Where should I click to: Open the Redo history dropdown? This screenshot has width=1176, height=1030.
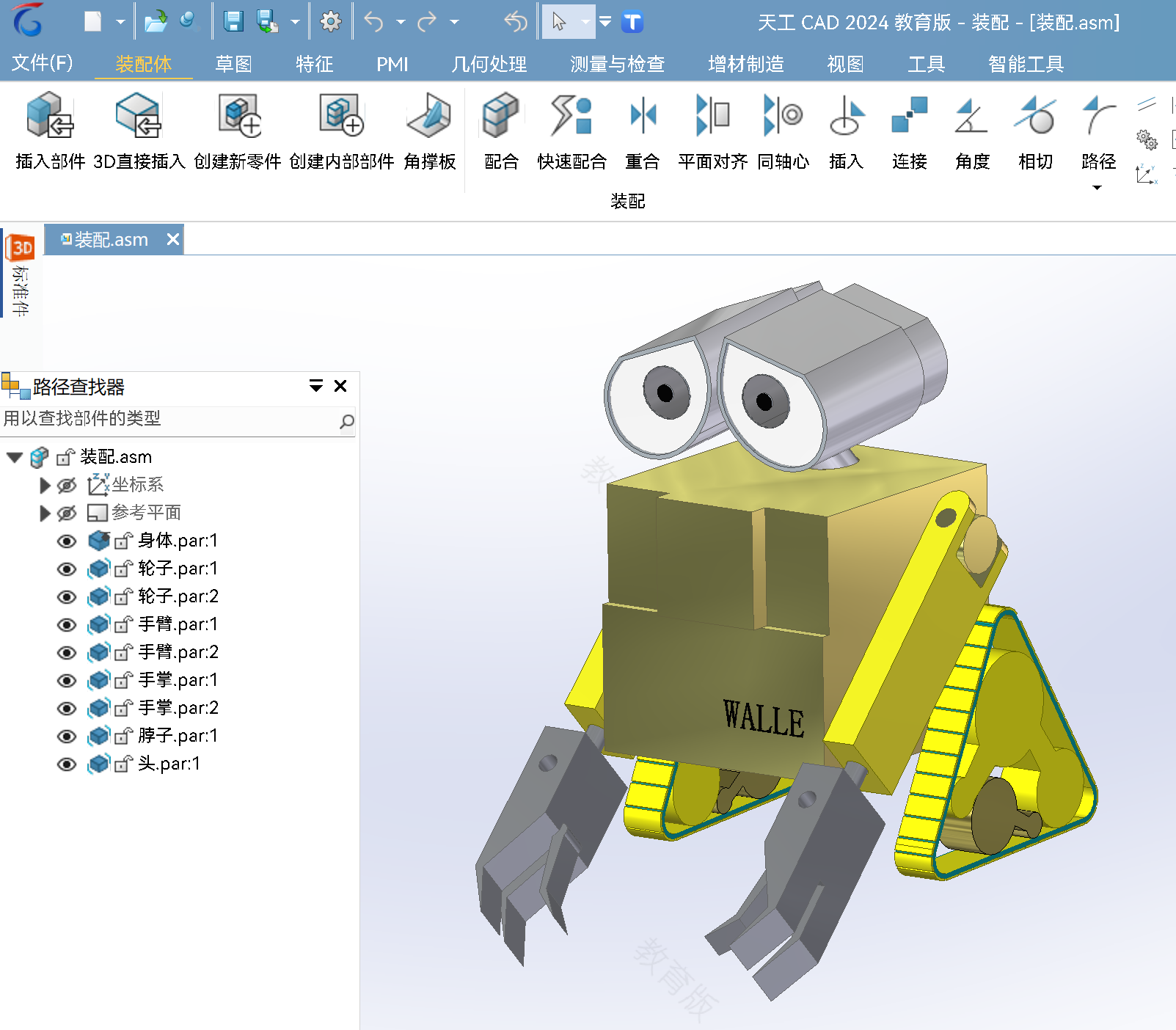pyautogui.click(x=454, y=23)
